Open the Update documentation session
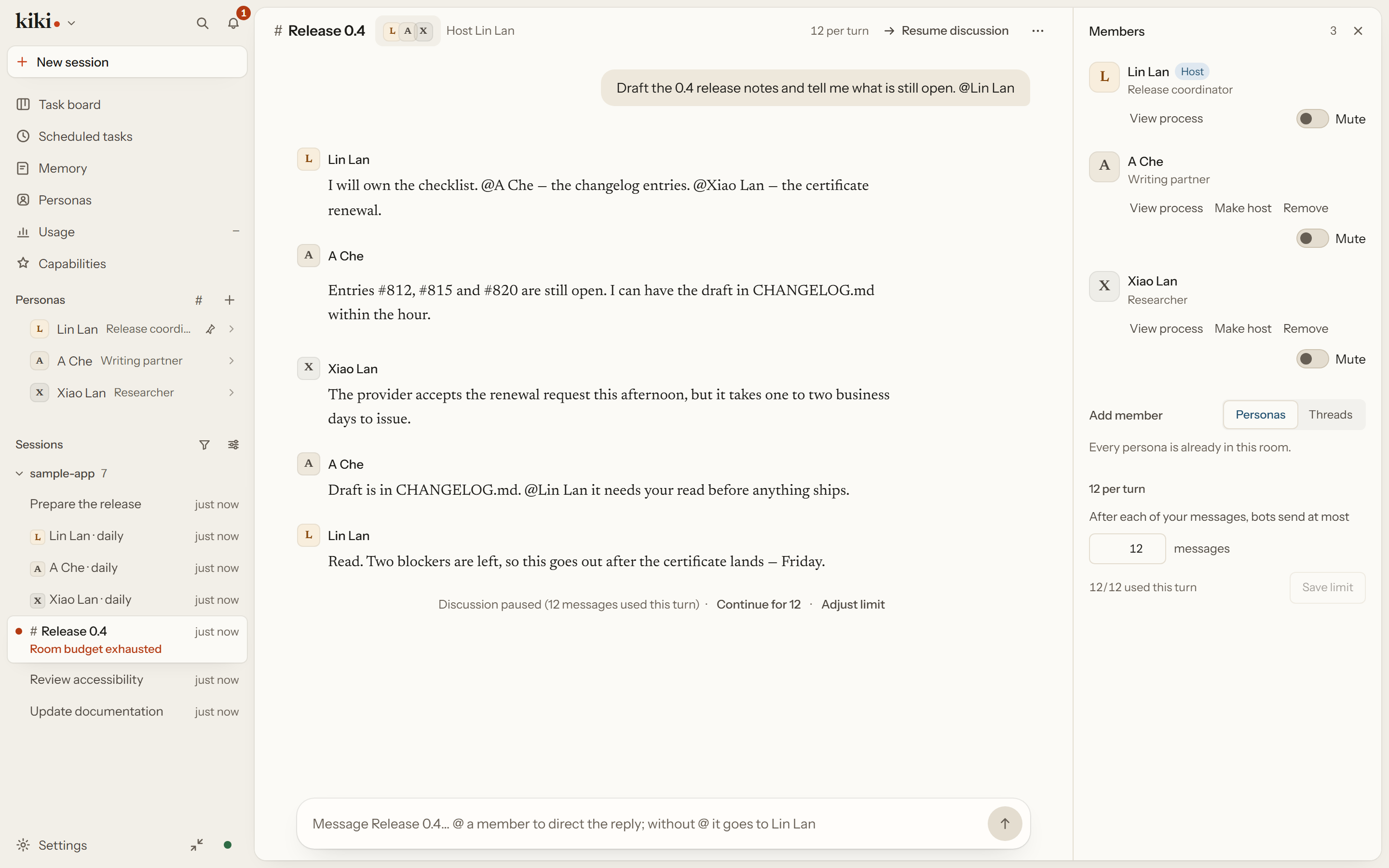This screenshot has height=868, width=1389. click(x=127, y=711)
